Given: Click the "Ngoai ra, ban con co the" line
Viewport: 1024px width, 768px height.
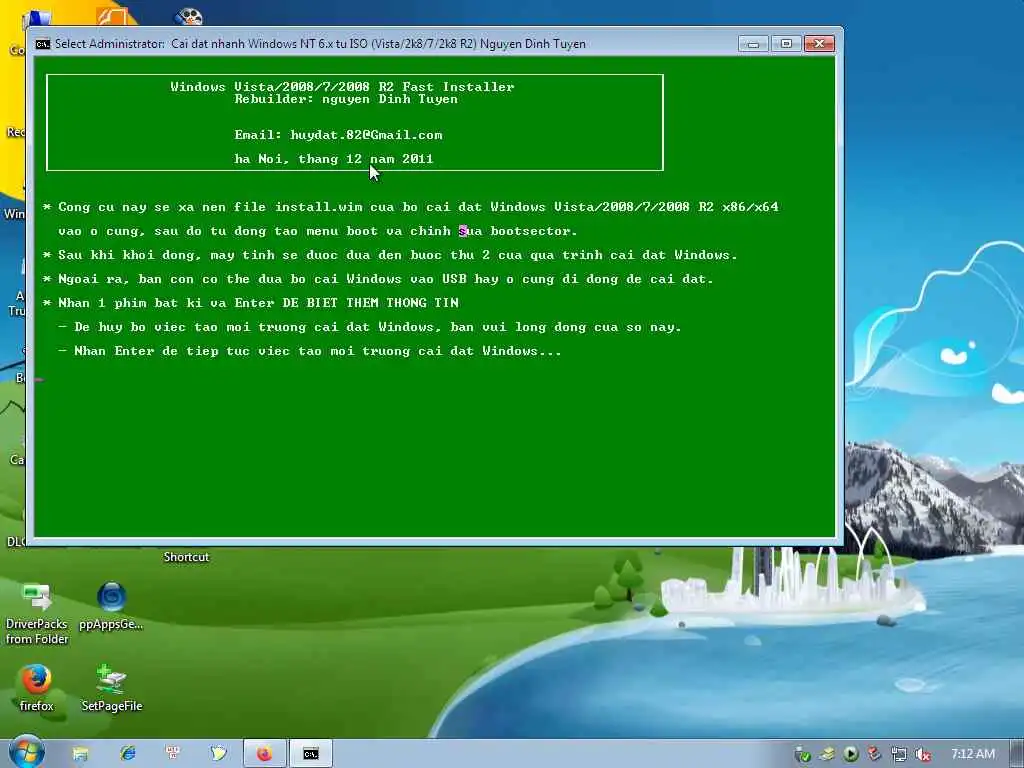Looking at the screenshot, I should [378, 279].
